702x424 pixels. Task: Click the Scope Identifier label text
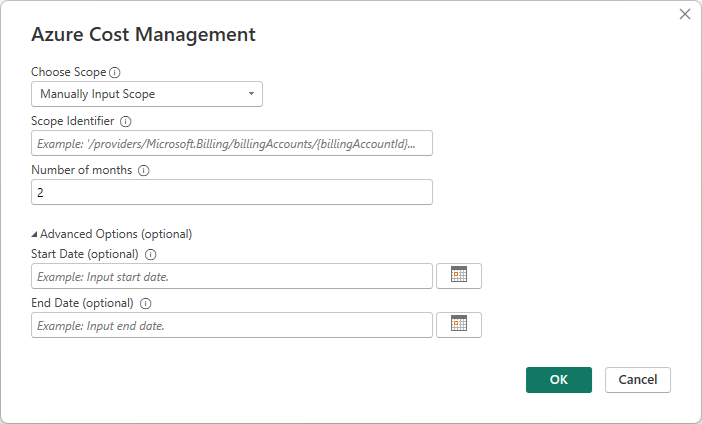(x=73, y=122)
